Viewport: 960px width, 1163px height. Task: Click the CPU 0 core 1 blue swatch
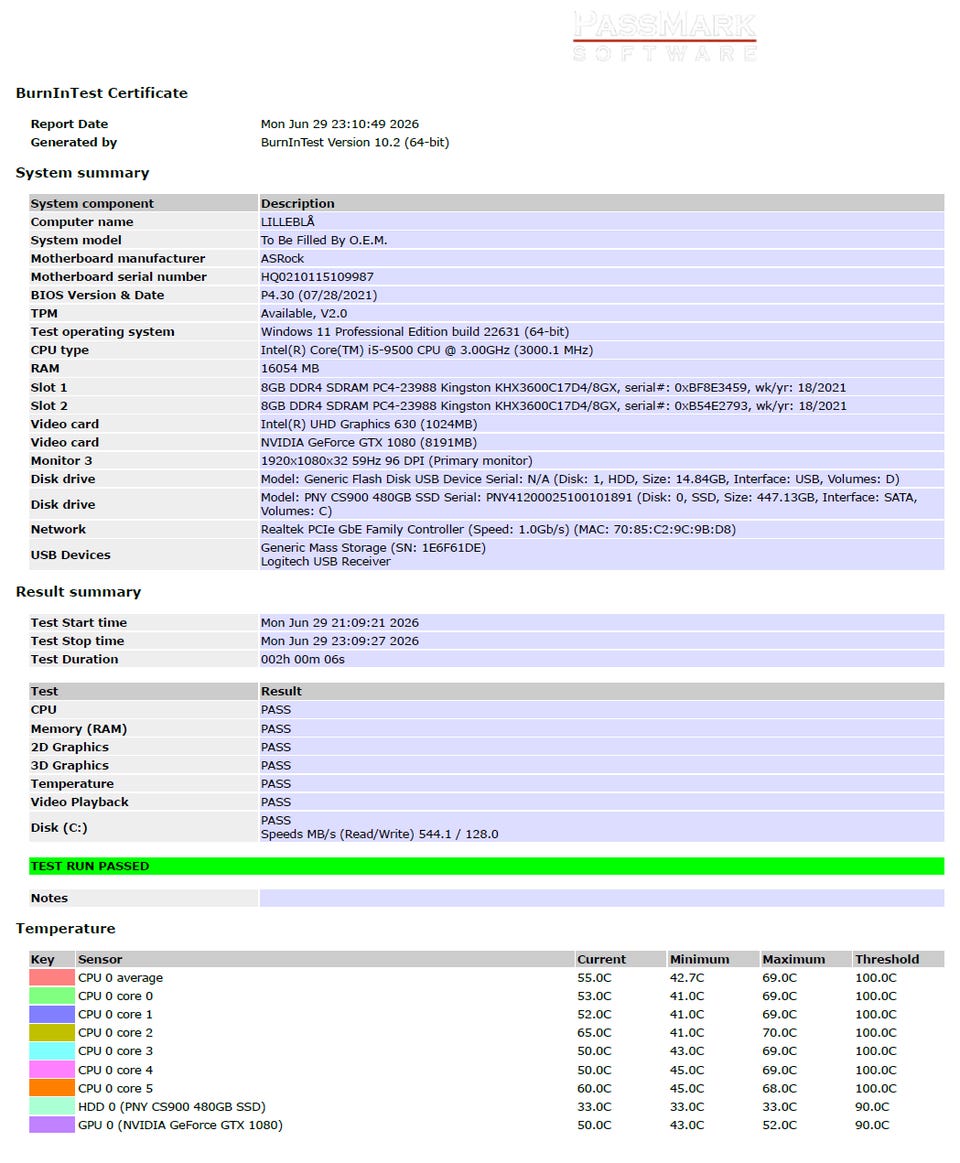coord(52,1014)
